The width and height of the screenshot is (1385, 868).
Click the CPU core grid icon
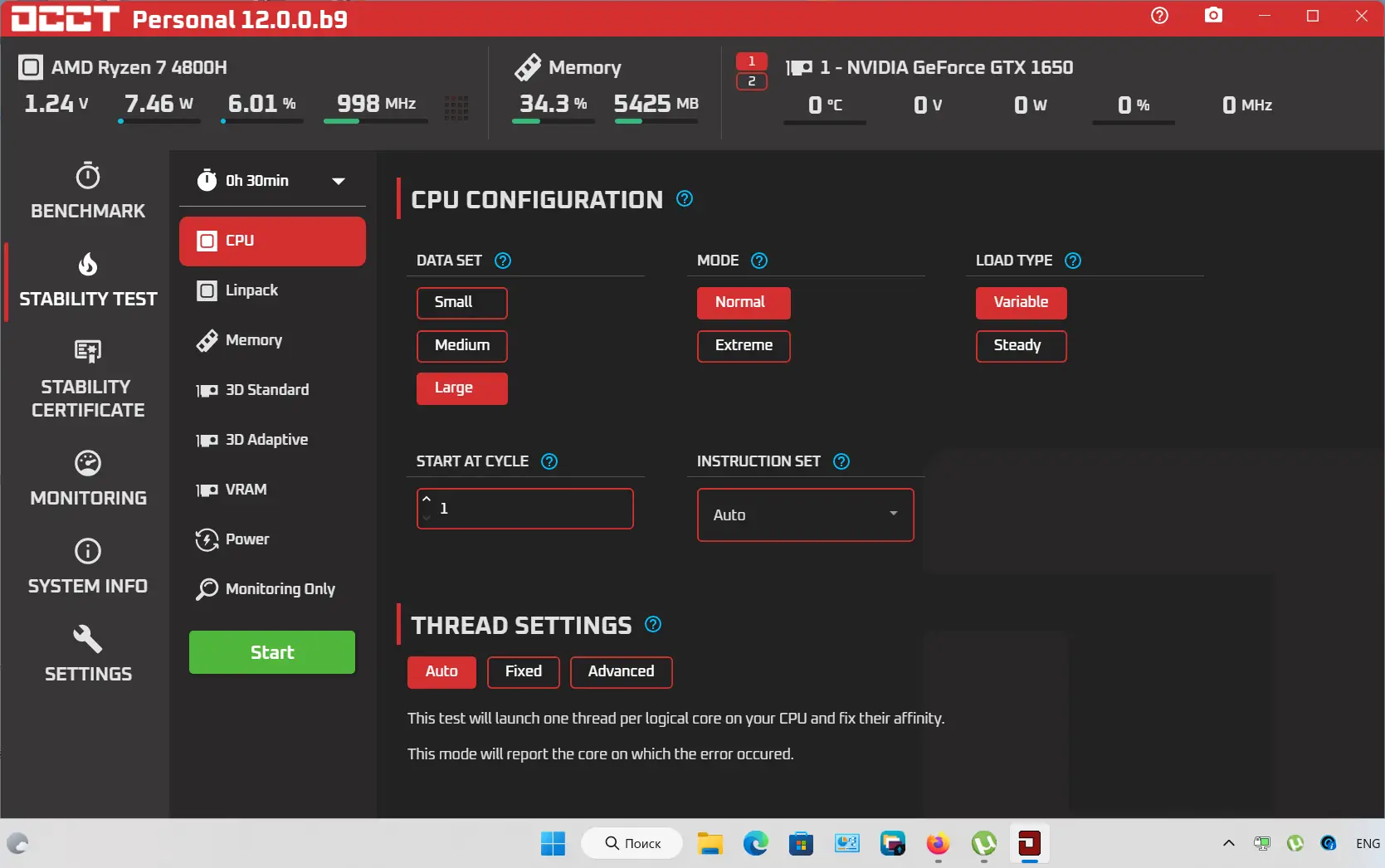pyautogui.click(x=456, y=107)
